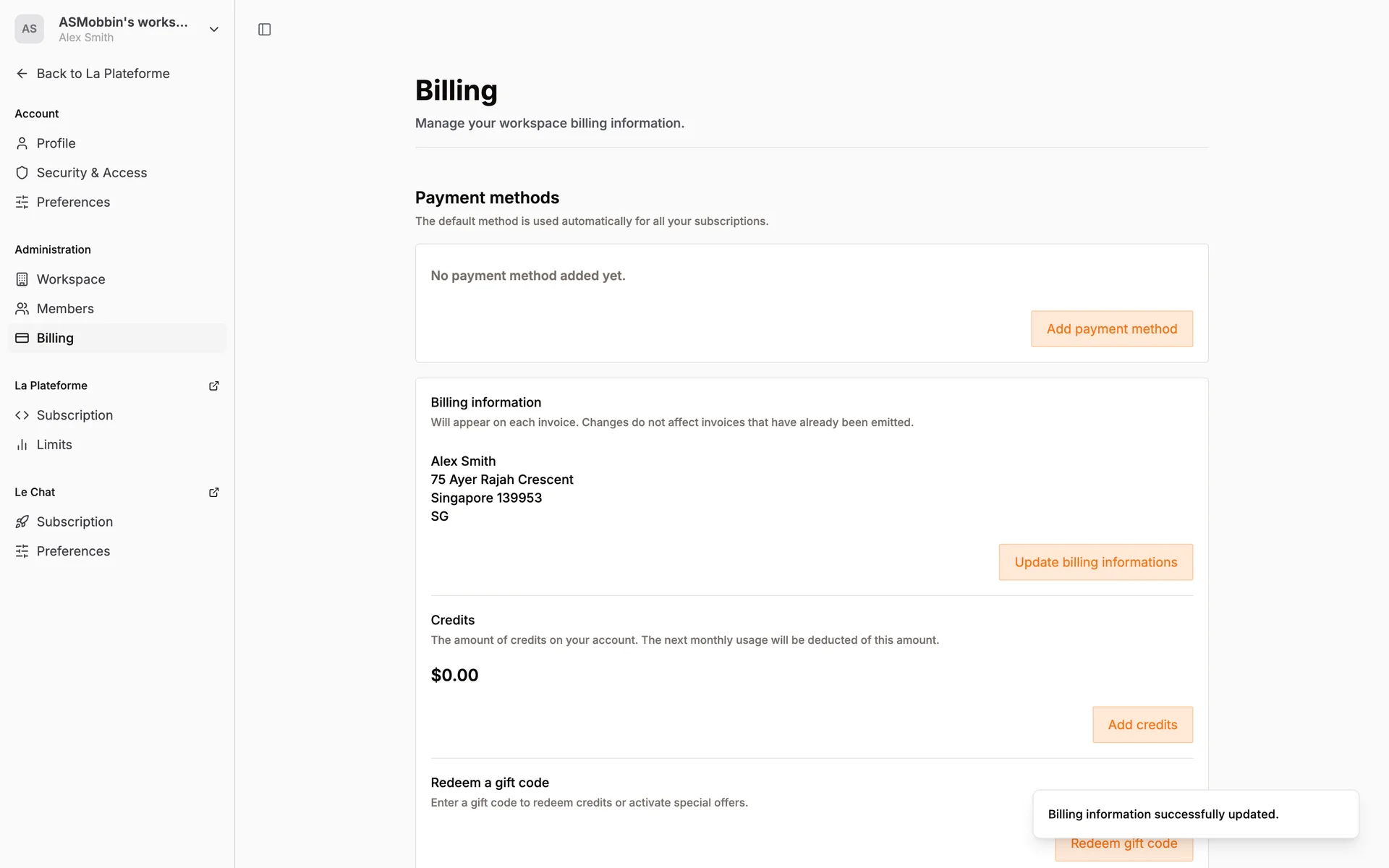Image resolution: width=1389 pixels, height=868 pixels.
Task: Open Account Preferences
Action: (73, 203)
